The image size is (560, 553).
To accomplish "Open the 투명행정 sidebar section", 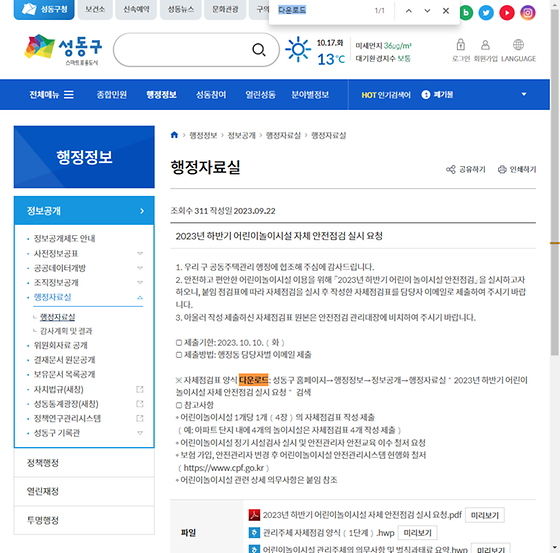I will click(x=84, y=520).
